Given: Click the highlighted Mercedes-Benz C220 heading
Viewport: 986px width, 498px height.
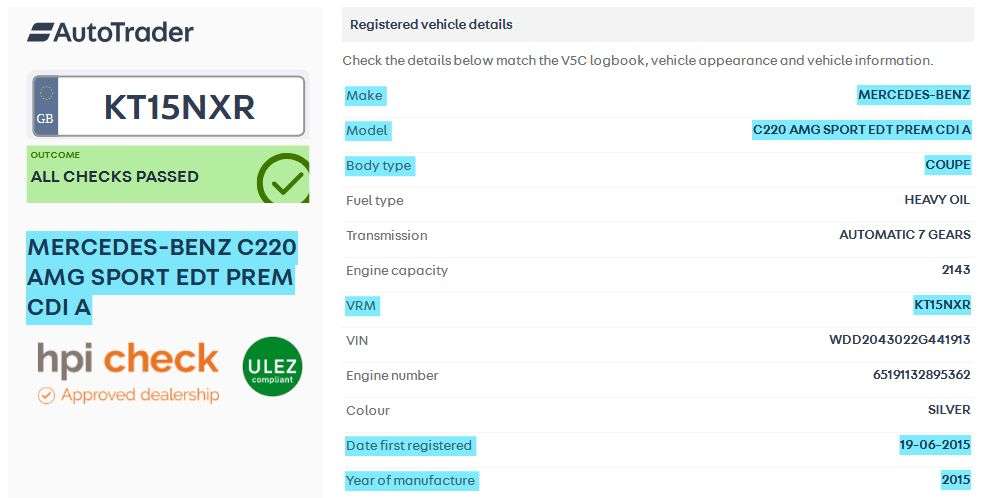Looking at the screenshot, I should pyautogui.click(x=161, y=277).
